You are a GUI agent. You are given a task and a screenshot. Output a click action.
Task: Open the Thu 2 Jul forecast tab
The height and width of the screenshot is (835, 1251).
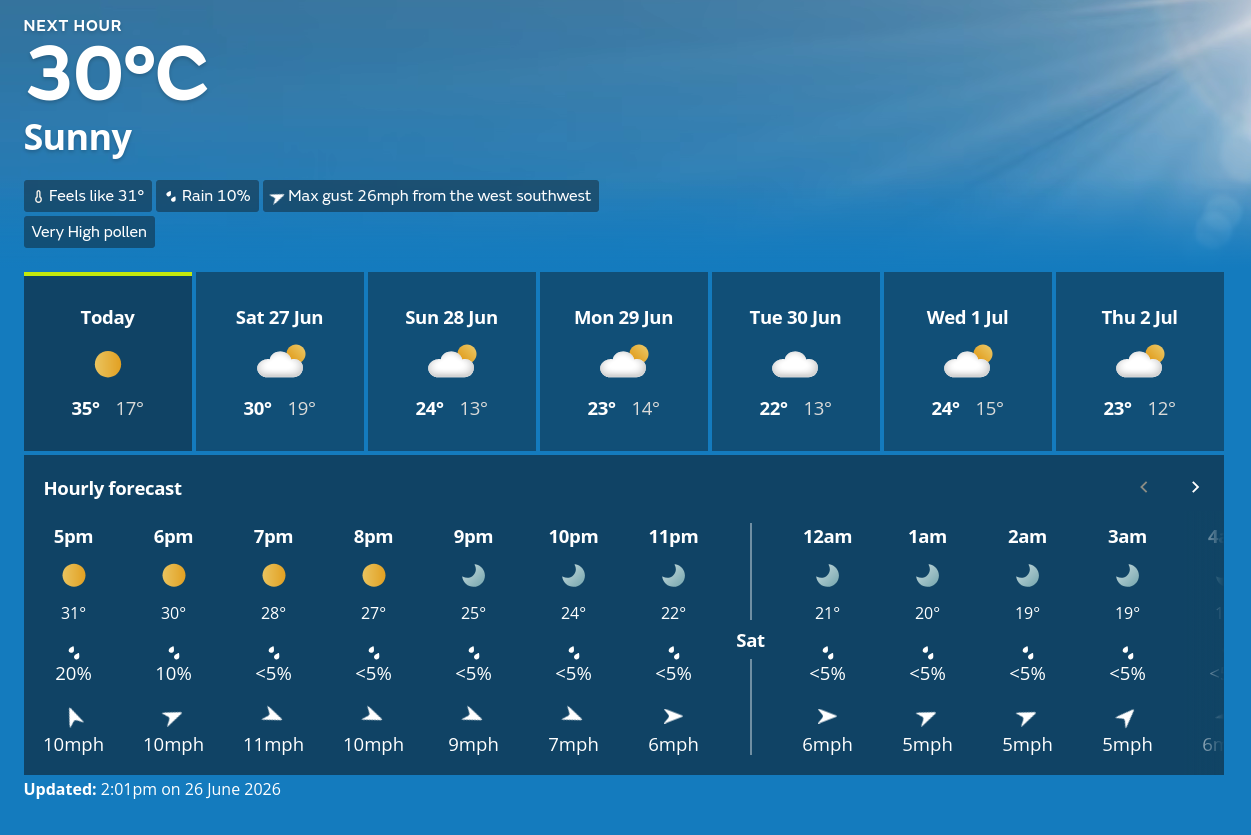1140,361
